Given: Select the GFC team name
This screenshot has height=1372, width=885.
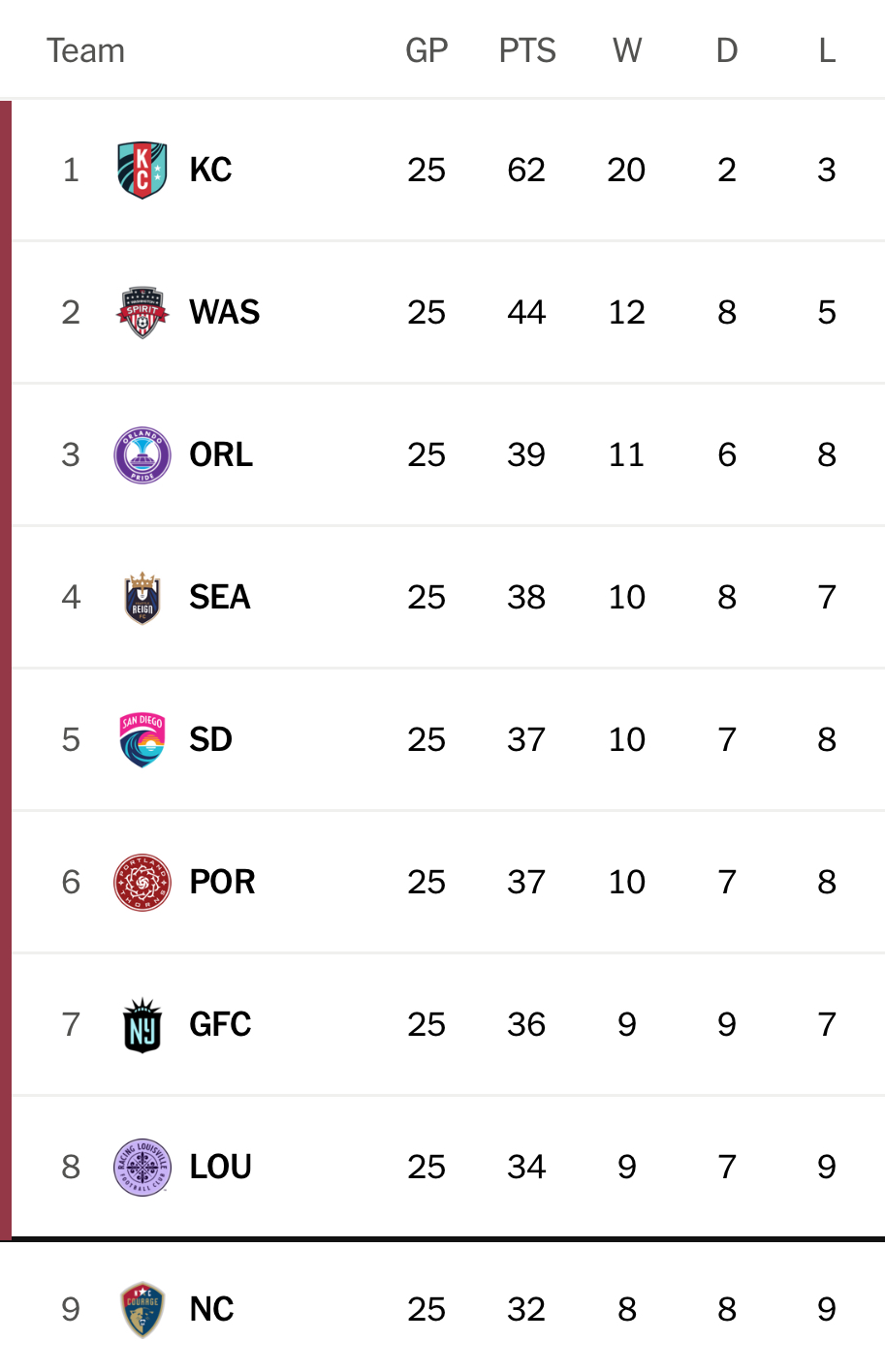Looking at the screenshot, I should click(x=220, y=1025).
